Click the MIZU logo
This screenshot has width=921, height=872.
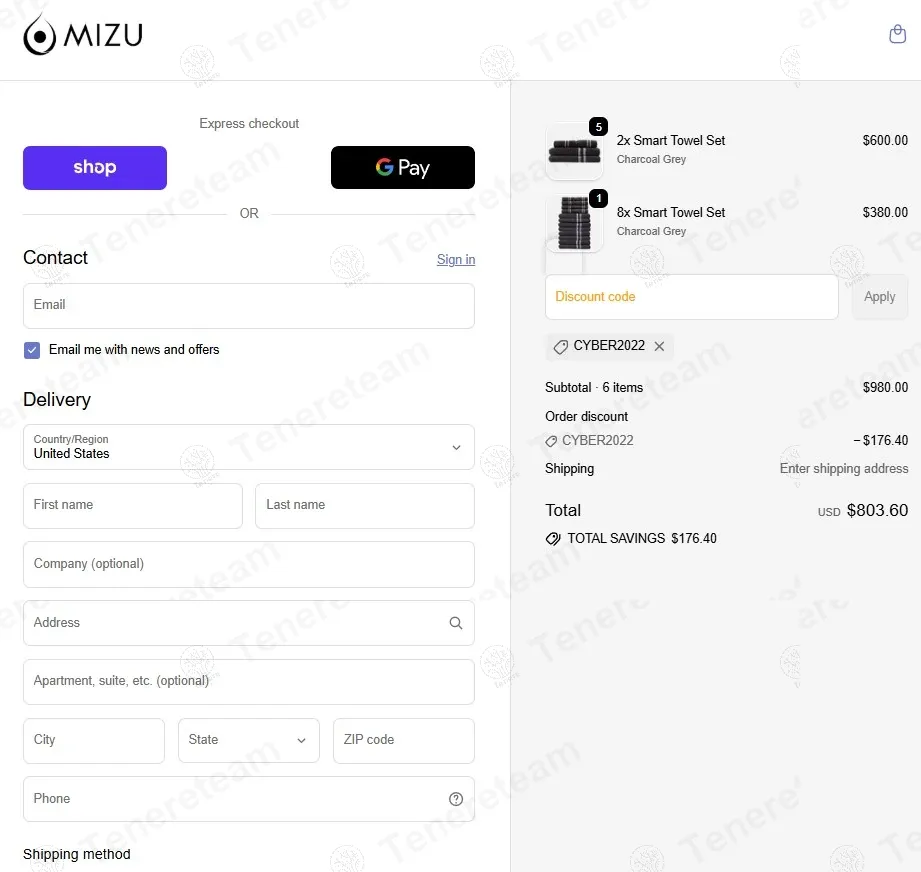(83, 35)
